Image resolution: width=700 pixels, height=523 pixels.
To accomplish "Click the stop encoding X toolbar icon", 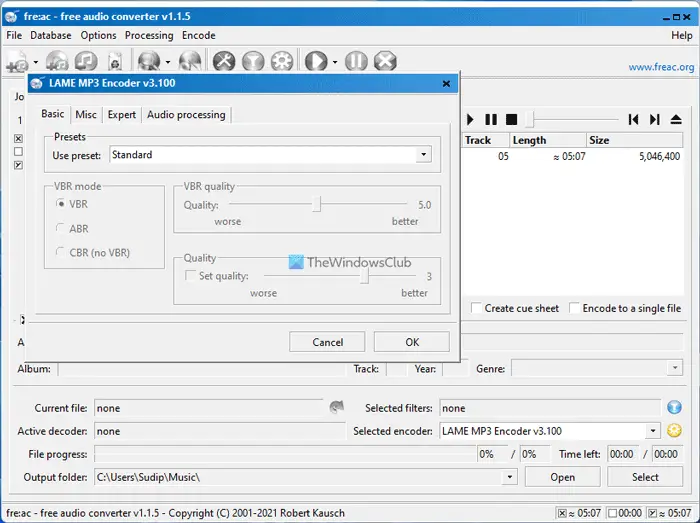I will coord(385,62).
